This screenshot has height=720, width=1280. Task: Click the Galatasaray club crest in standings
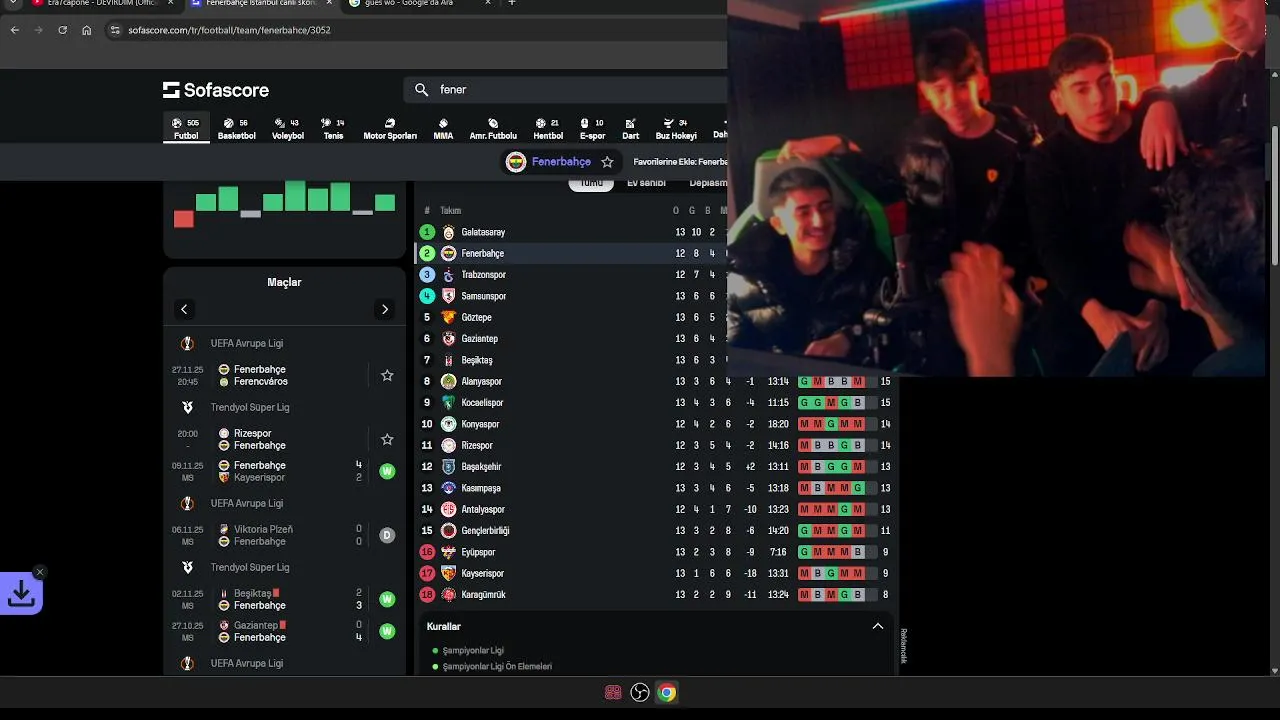449,232
